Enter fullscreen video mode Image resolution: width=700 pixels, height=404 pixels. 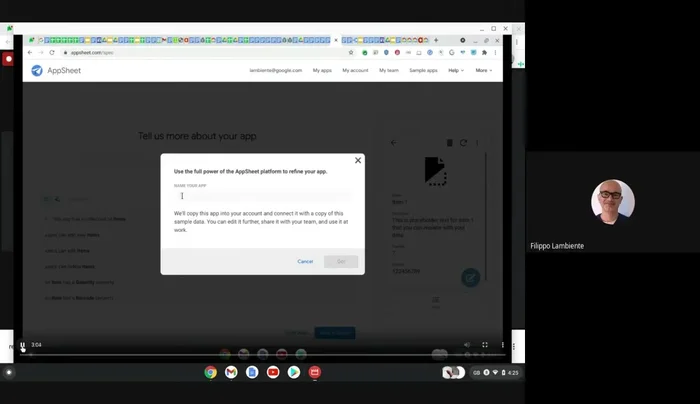click(x=485, y=345)
